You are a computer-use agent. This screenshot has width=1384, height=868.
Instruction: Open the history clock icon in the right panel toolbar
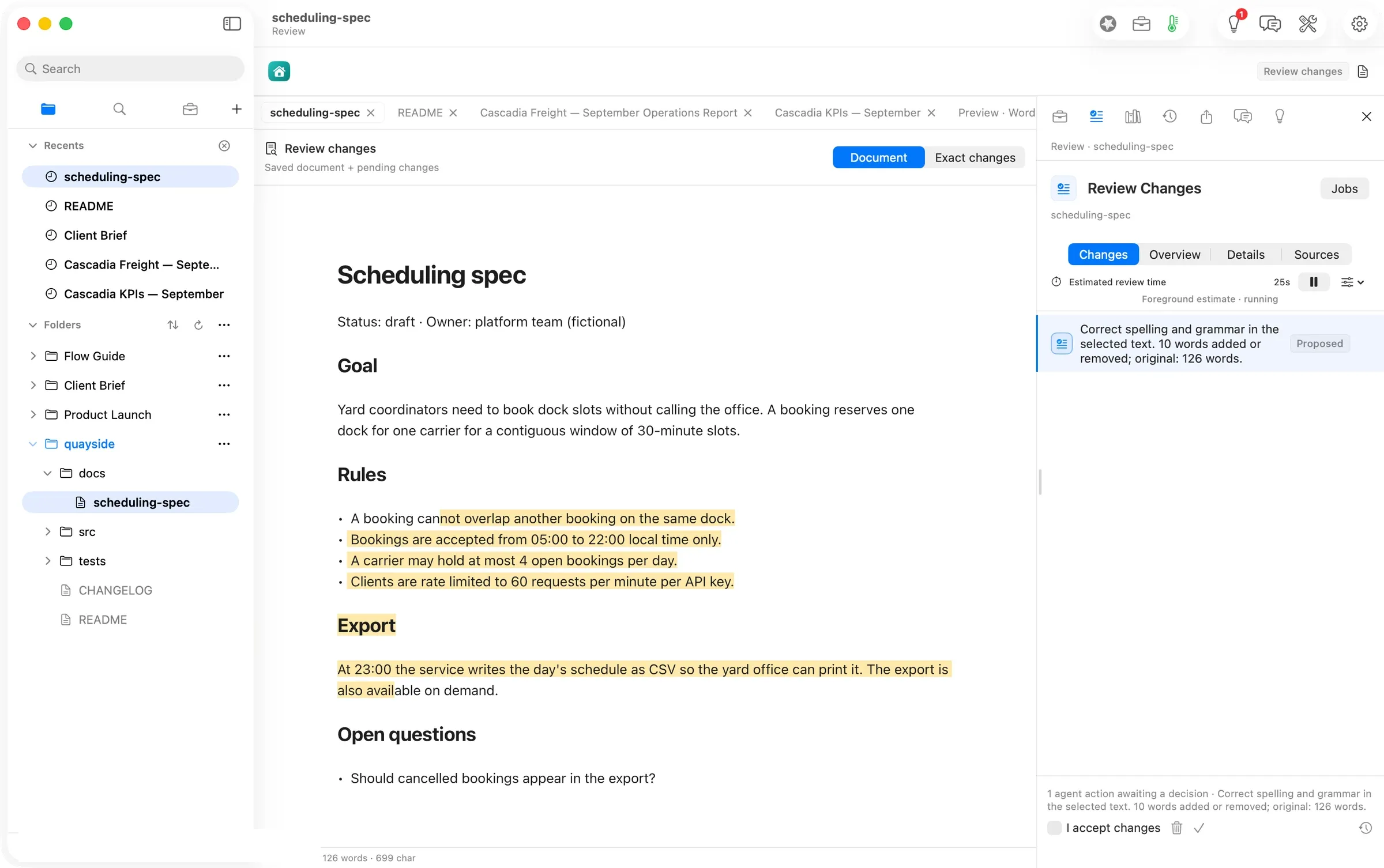coord(1169,116)
